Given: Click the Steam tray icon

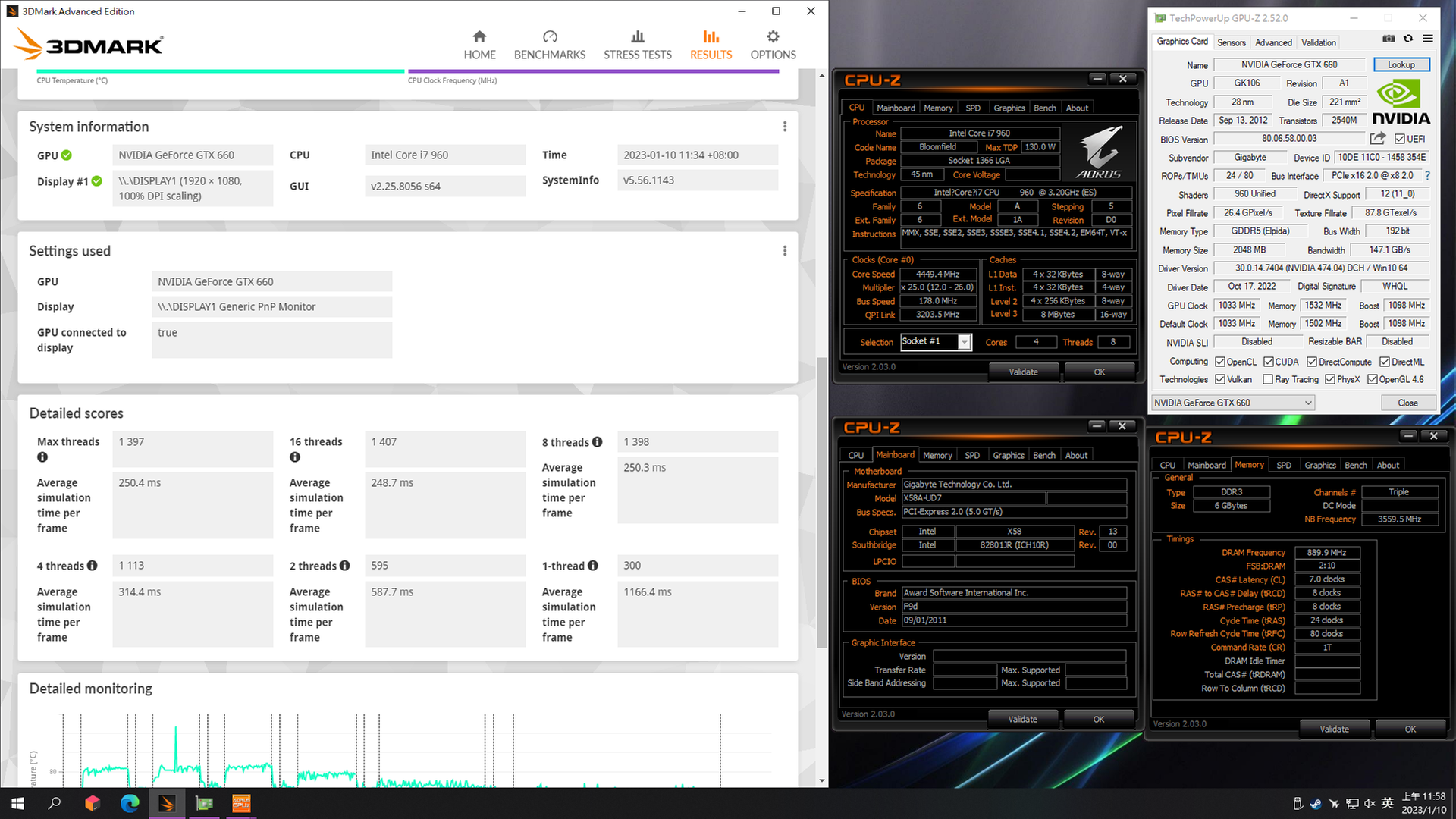Looking at the screenshot, I should coord(1316,804).
